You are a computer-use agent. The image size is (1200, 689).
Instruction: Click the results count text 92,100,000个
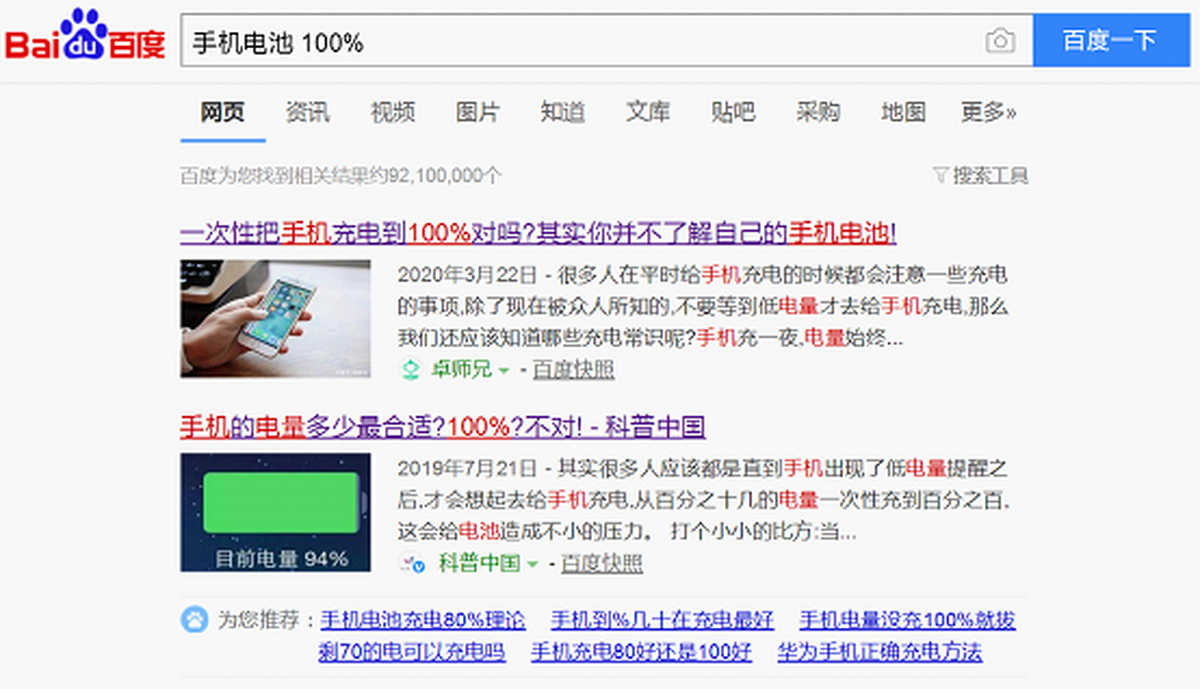point(446,176)
